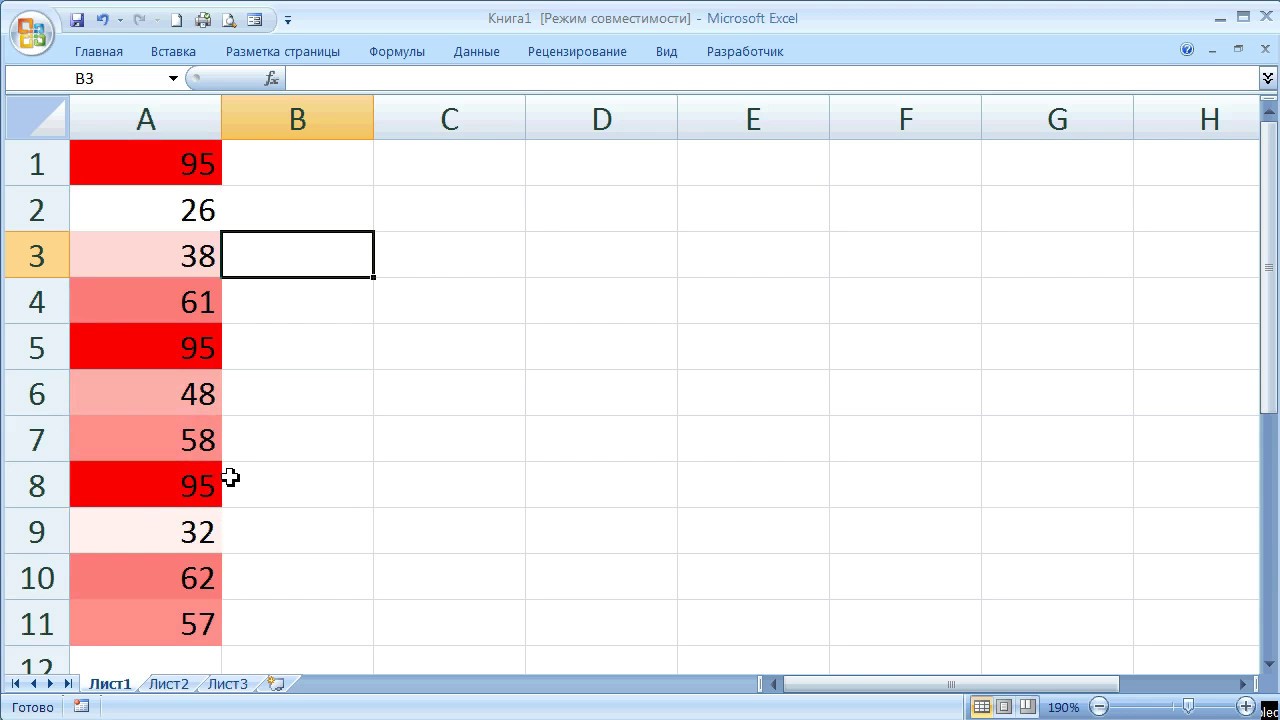Select cell with value 32

coord(146,531)
